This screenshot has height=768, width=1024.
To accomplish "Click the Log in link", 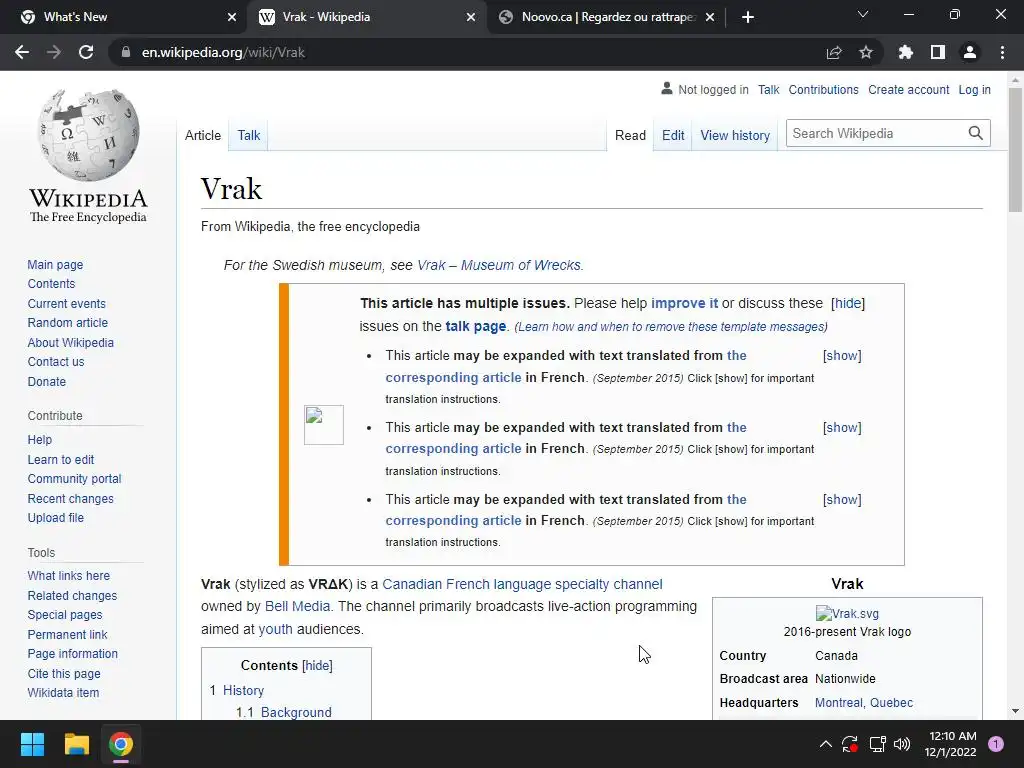I will [974, 89].
